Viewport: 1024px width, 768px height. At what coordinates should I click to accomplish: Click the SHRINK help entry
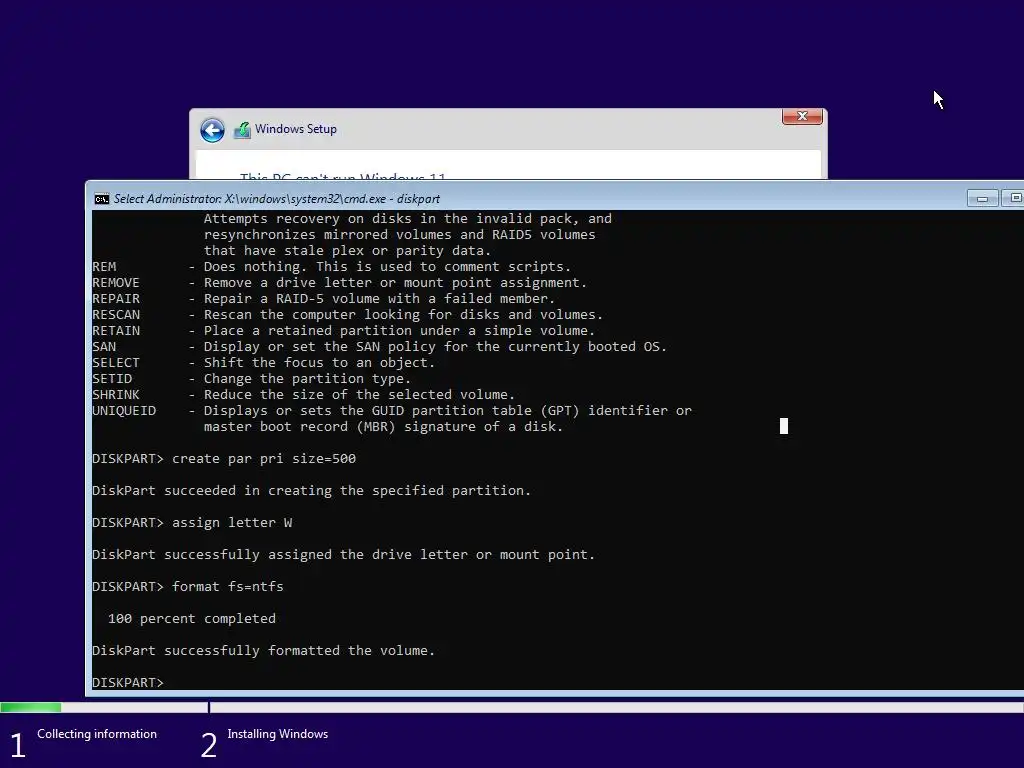tap(304, 394)
